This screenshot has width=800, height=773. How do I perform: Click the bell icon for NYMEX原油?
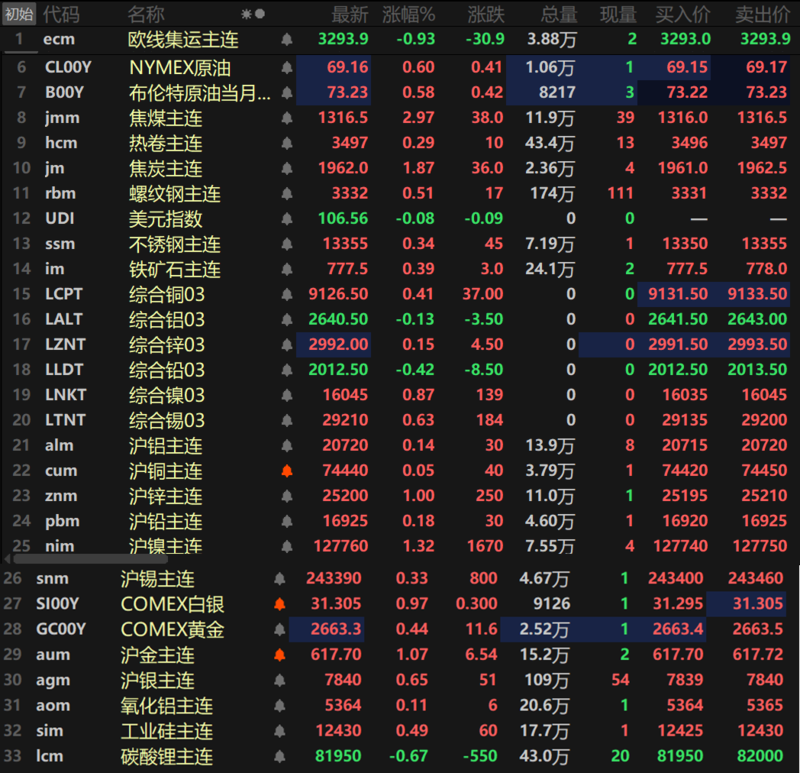[x=287, y=68]
